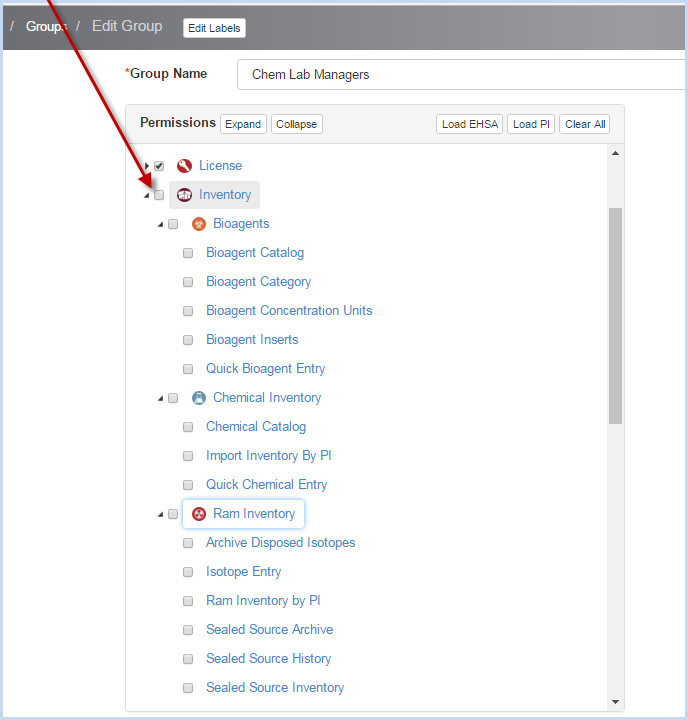Click the Load EHSA button
Screen dimensions: 688x720
tap(469, 124)
